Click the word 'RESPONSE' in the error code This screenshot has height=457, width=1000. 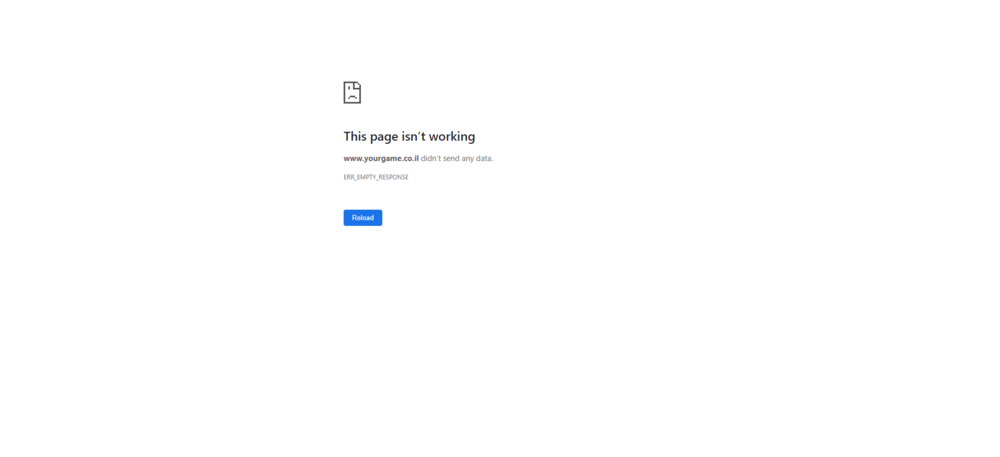click(x=393, y=177)
